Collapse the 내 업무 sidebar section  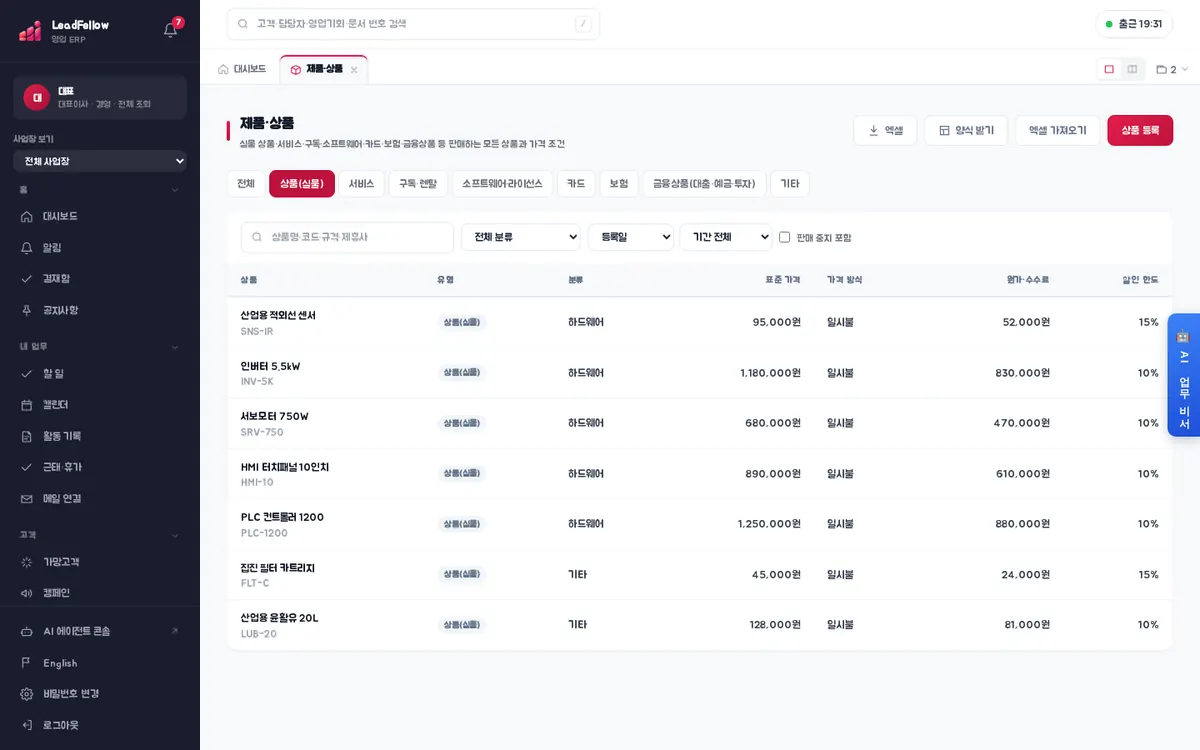click(175, 347)
